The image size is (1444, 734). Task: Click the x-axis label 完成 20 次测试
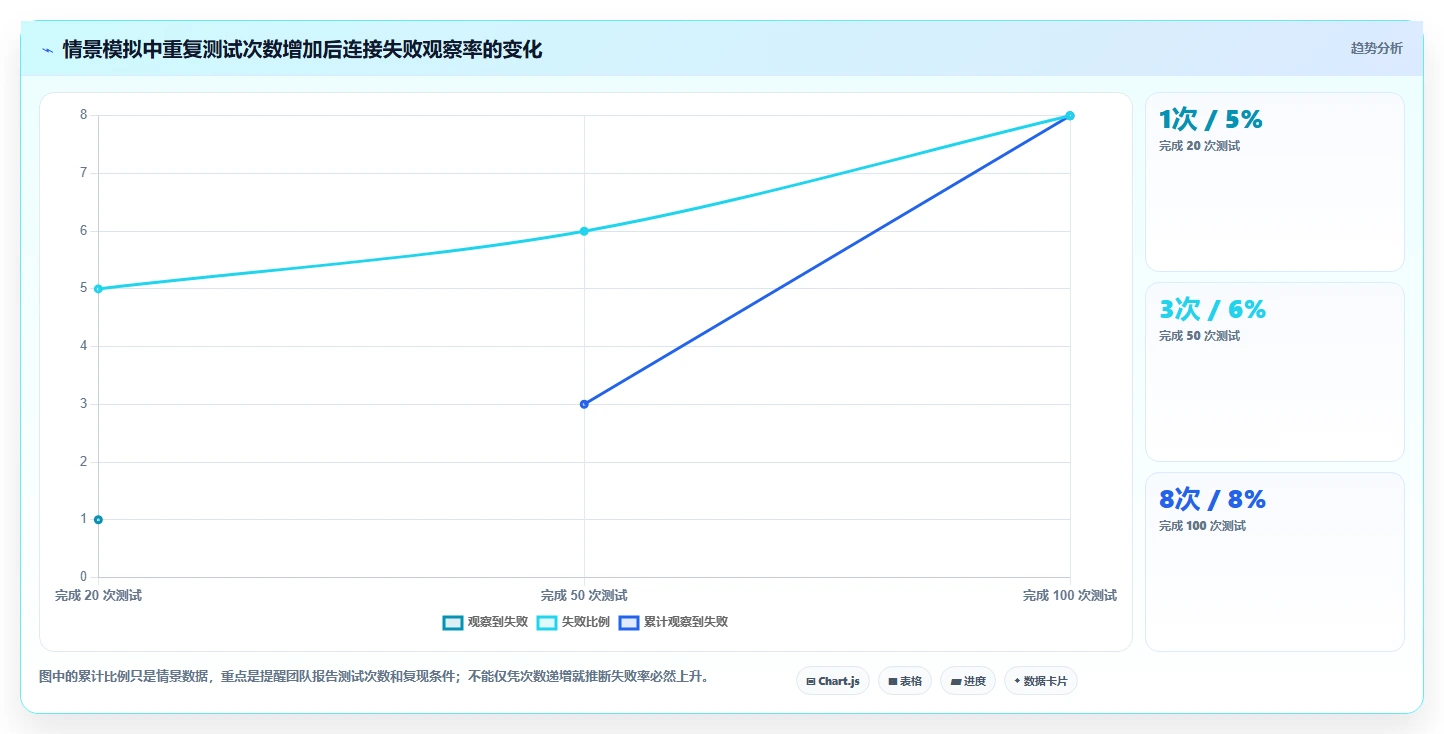[x=98, y=596]
